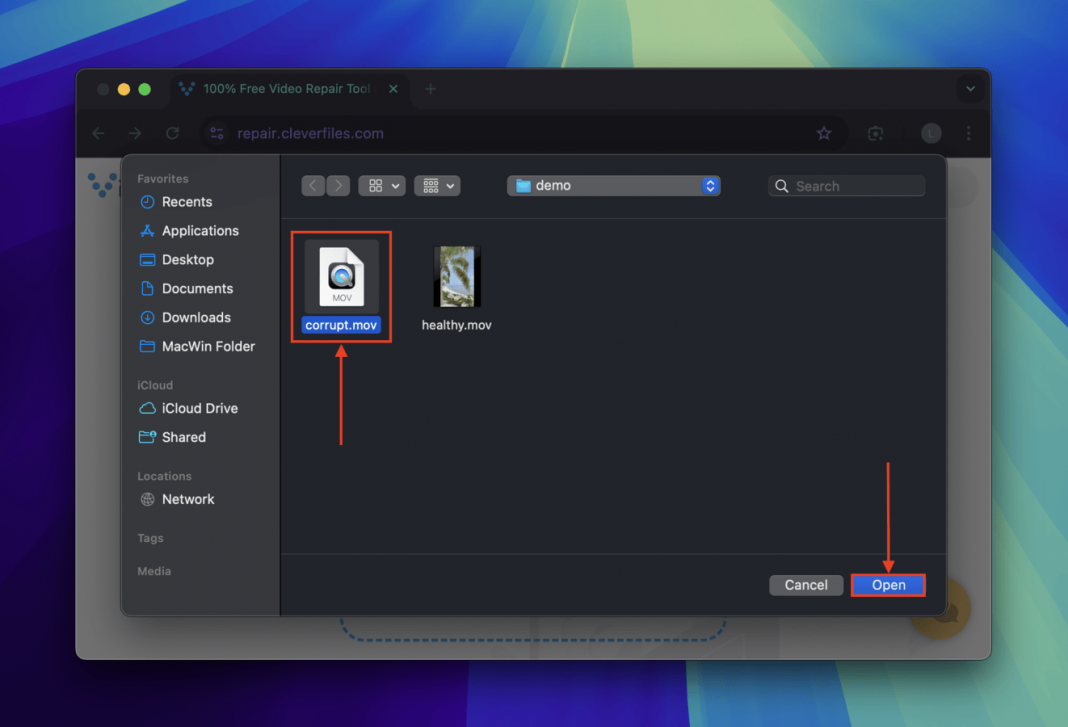Viewport: 1068px width, 727px height.
Task: Open MacWin Folder in sidebar
Action: 208,347
